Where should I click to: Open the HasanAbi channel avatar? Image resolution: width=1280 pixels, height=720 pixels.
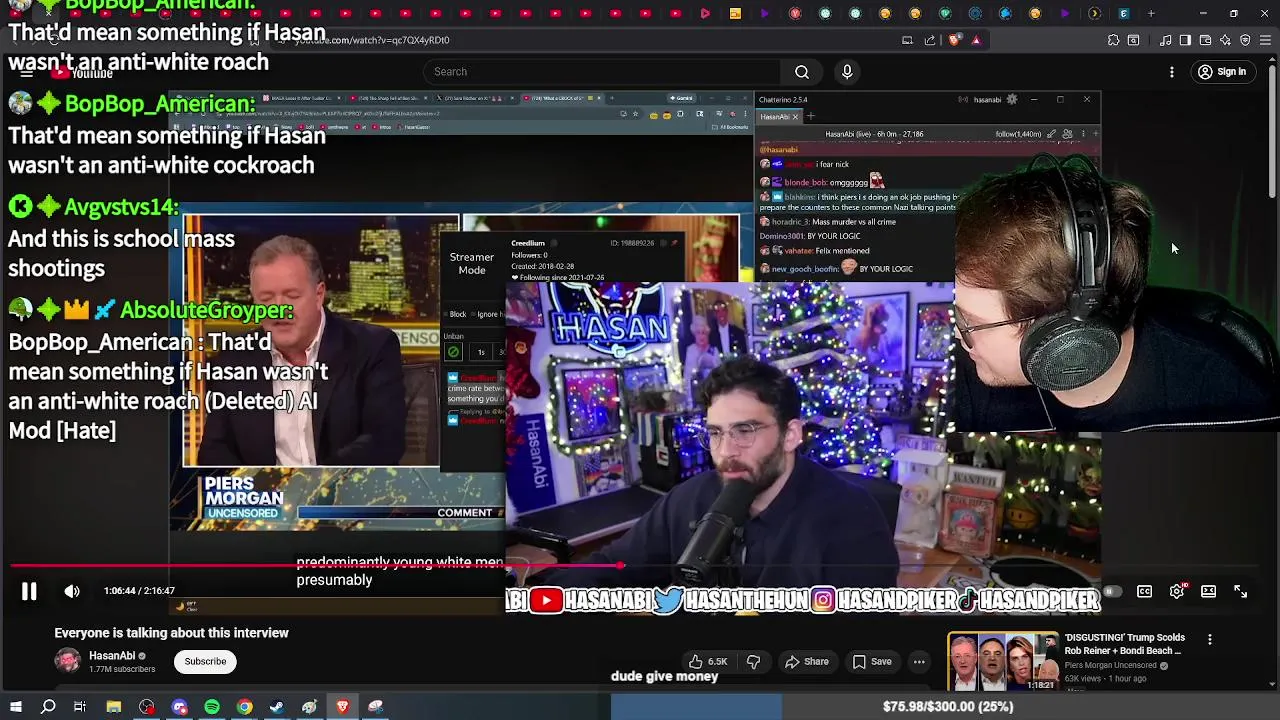coord(67,661)
